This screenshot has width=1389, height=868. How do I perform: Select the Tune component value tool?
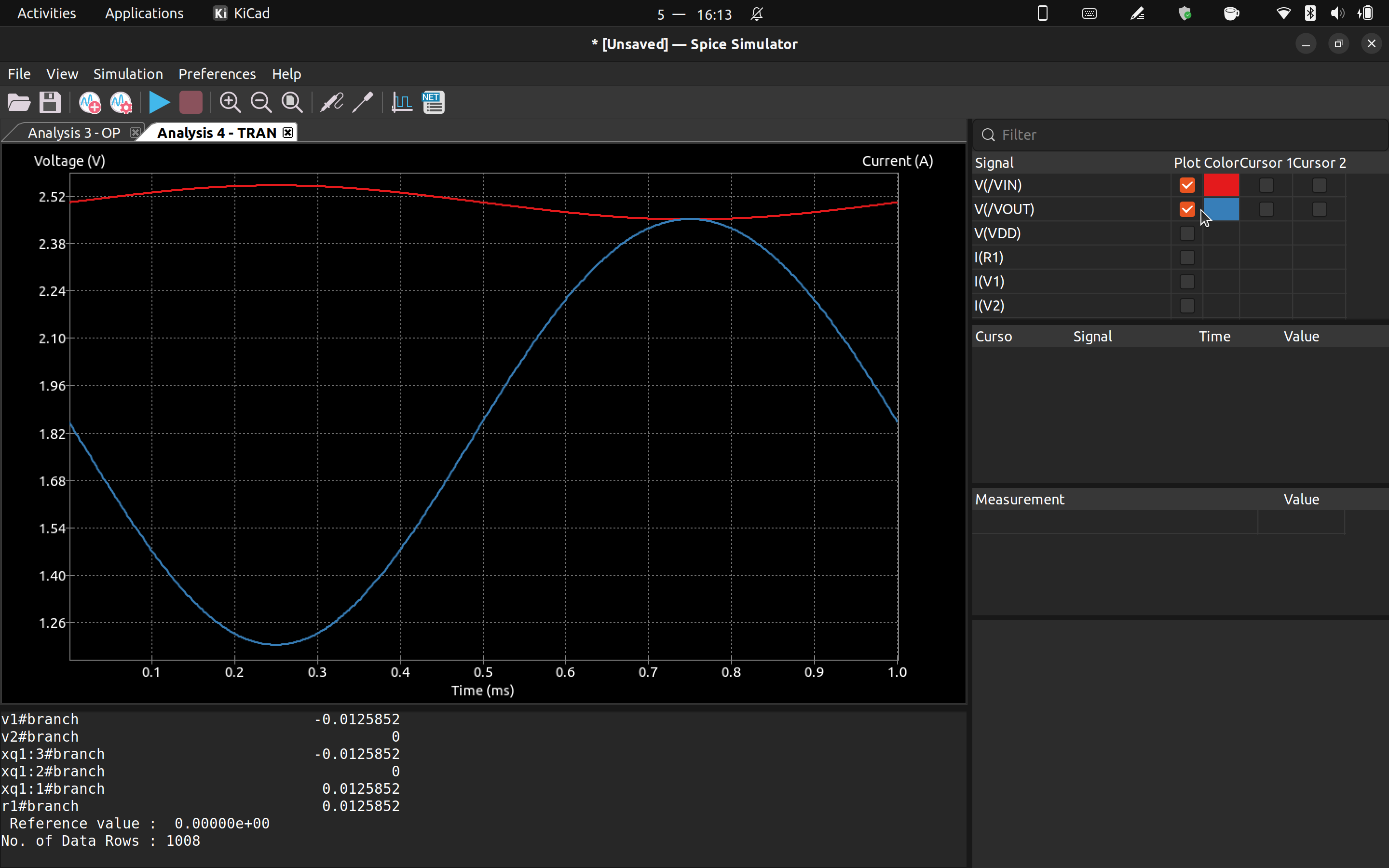click(363, 103)
